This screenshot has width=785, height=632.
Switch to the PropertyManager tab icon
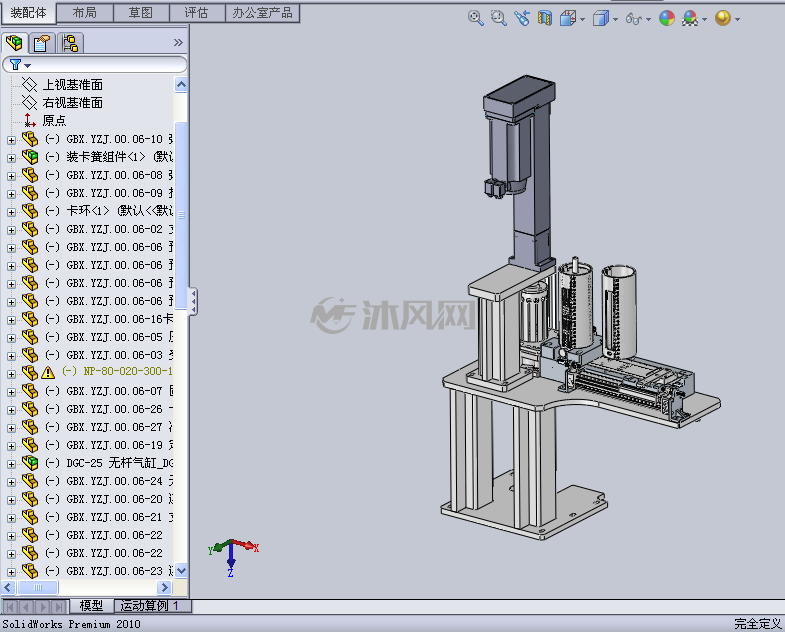coord(42,43)
